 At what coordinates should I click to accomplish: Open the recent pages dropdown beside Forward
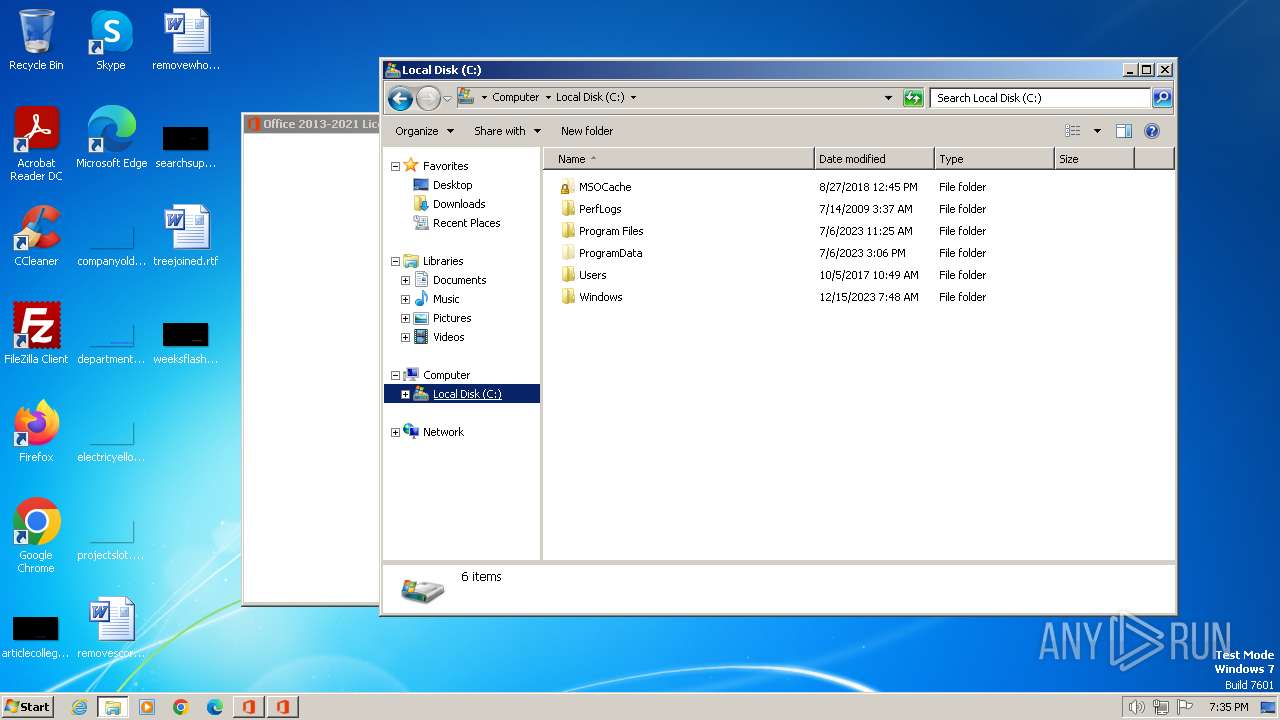point(447,98)
